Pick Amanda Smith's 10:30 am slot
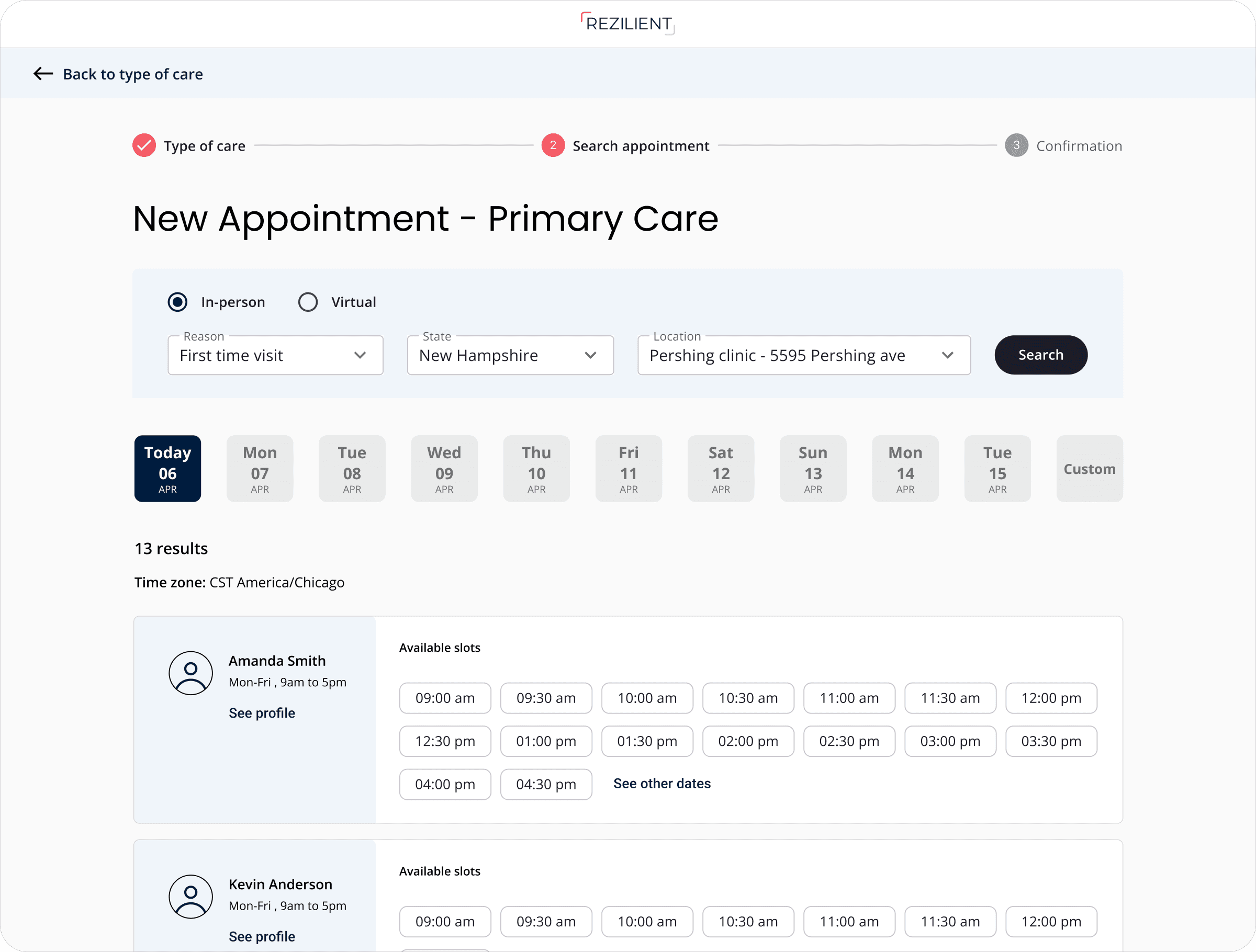The image size is (1256, 952). [x=748, y=698]
